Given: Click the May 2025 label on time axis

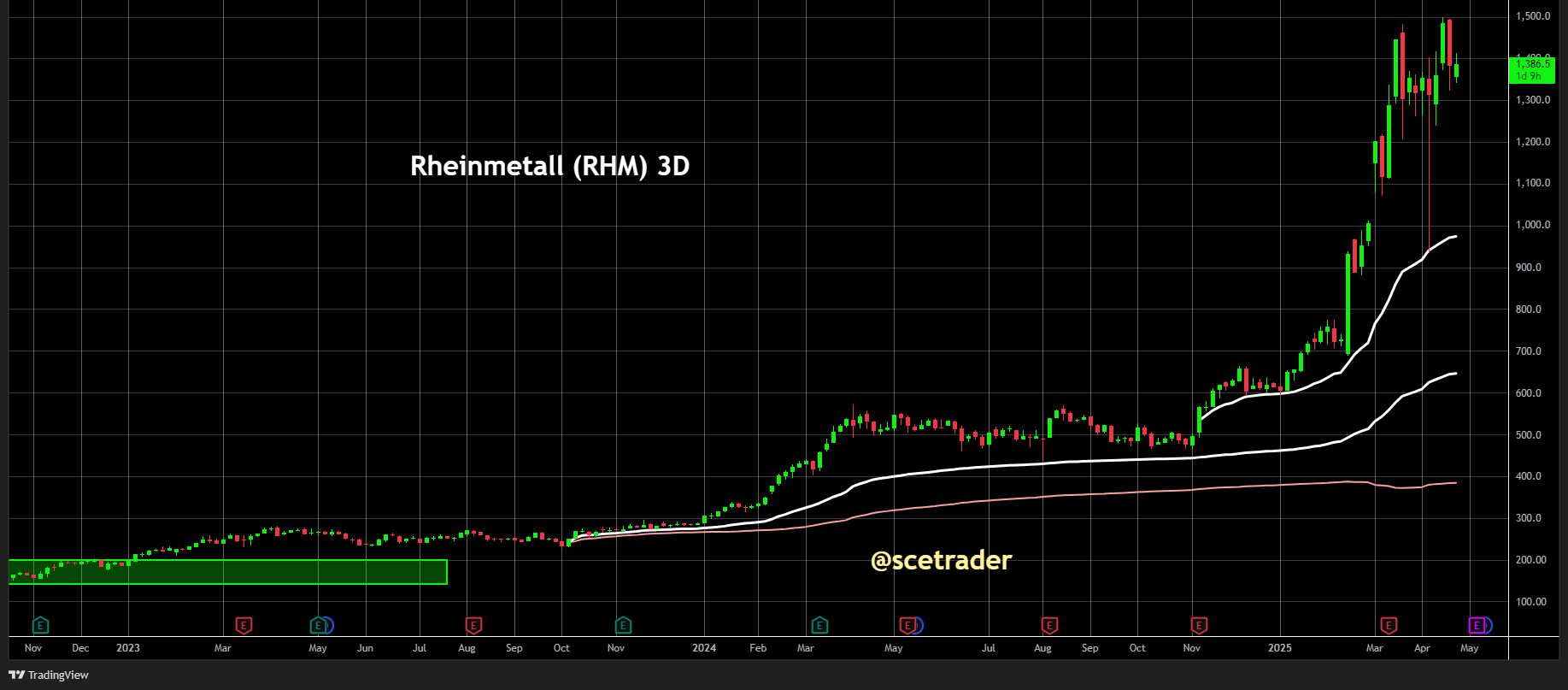Looking at the screenshot, I should 1470,648.
